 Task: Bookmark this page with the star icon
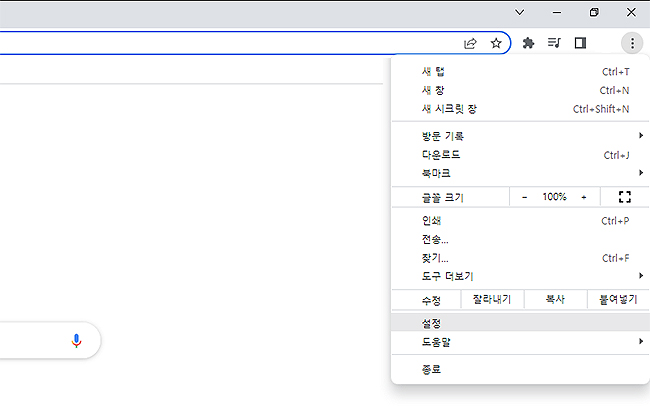(496, 43)
